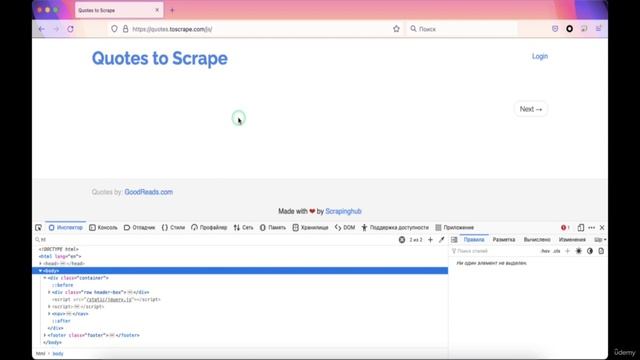Open the DOM devtools tab

click(x=345, y=227)
